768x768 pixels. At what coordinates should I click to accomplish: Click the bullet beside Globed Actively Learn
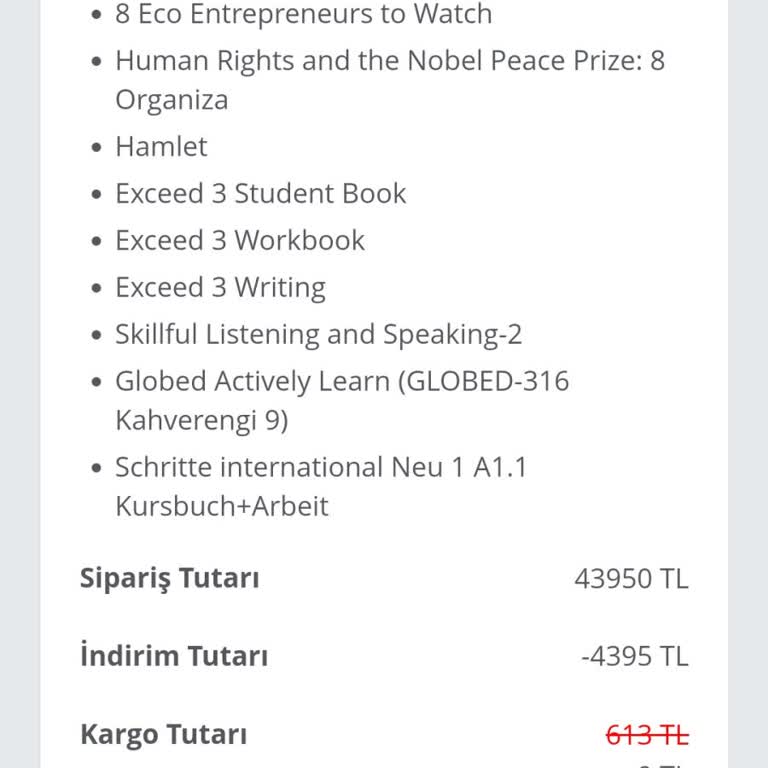(x=96, y=383)
